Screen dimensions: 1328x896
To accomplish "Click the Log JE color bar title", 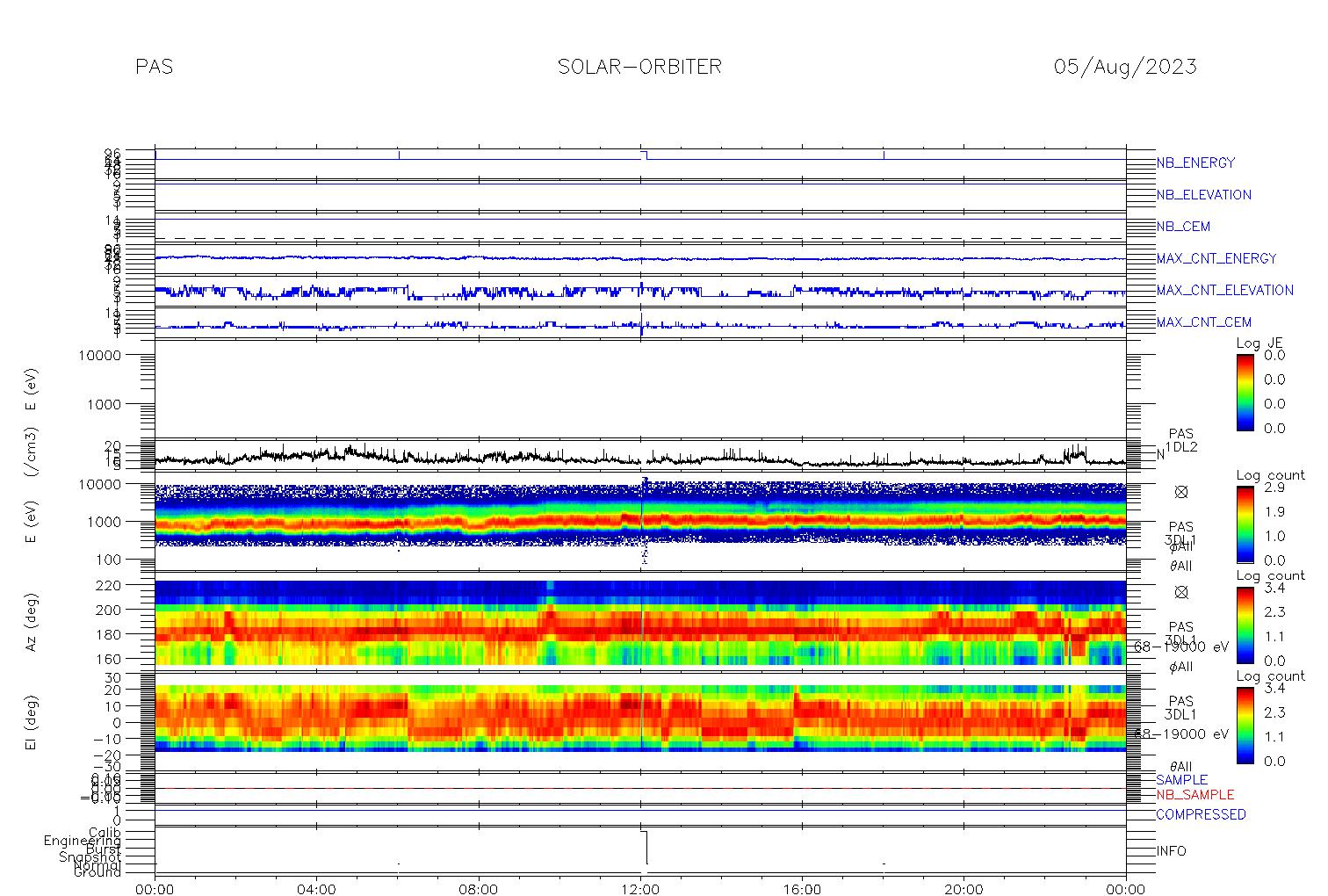I will click(x=1259, y=343).
